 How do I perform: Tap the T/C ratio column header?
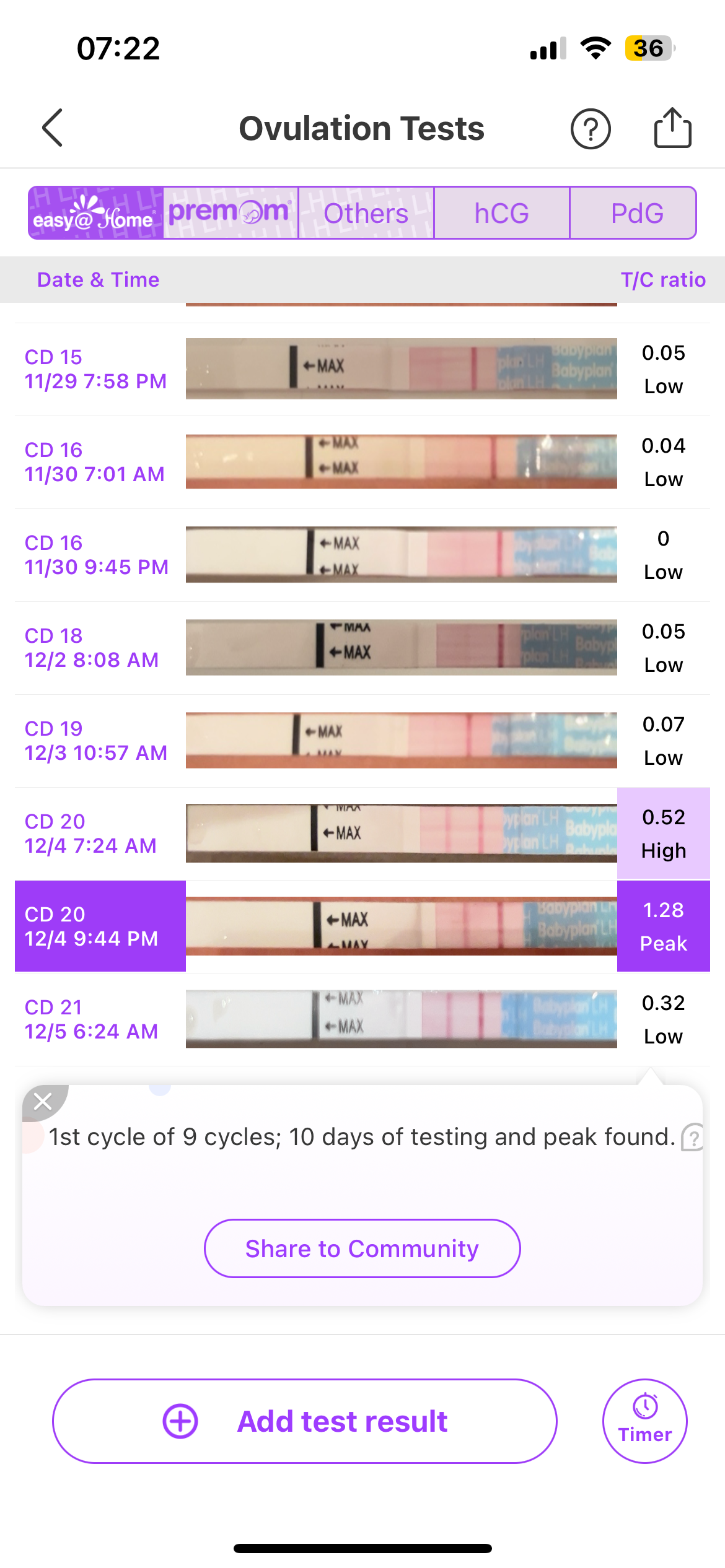click(662, 280)
